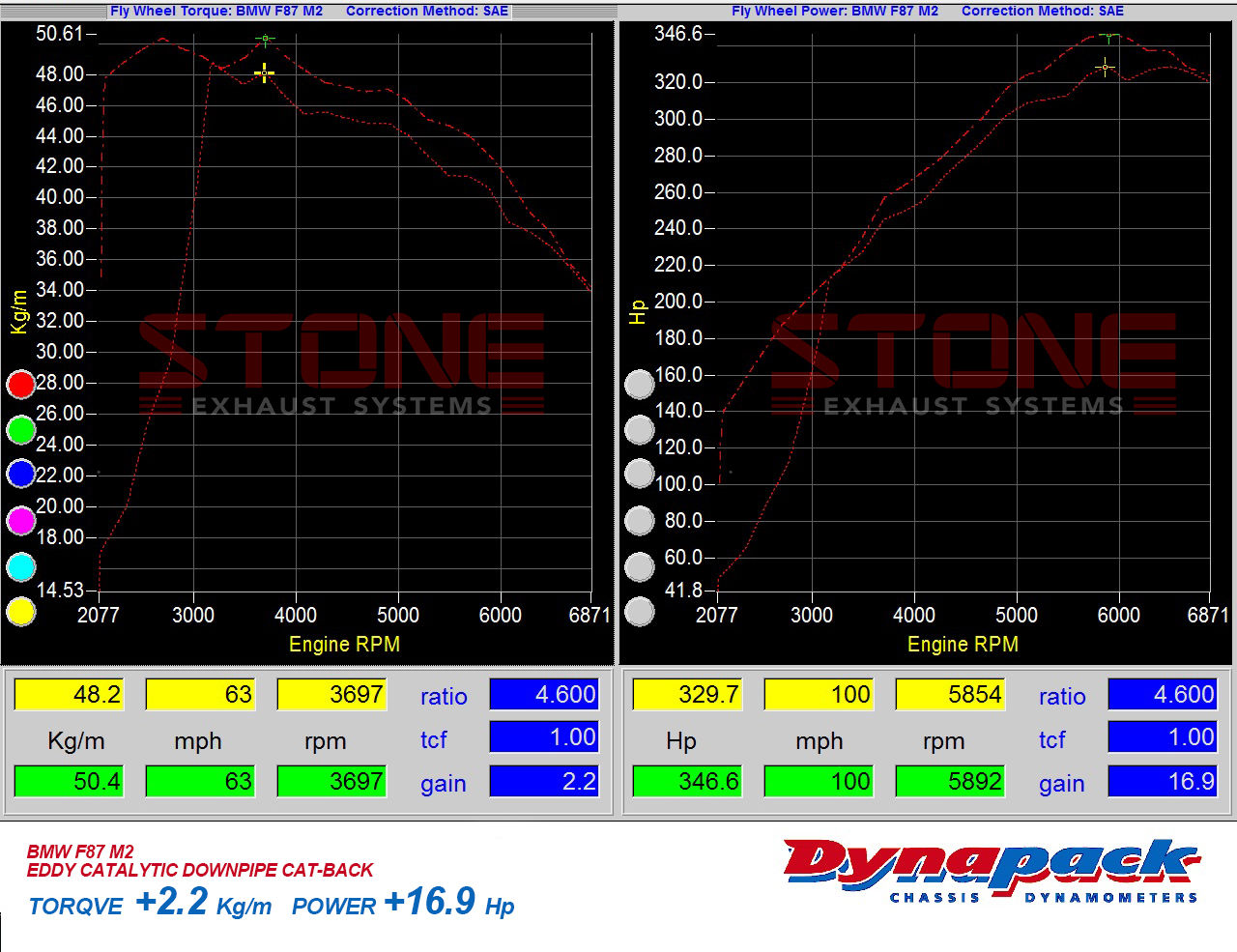Select the green 5892 rpm field
Viewport: 1237px width, 952px height.
click(950, 781)
